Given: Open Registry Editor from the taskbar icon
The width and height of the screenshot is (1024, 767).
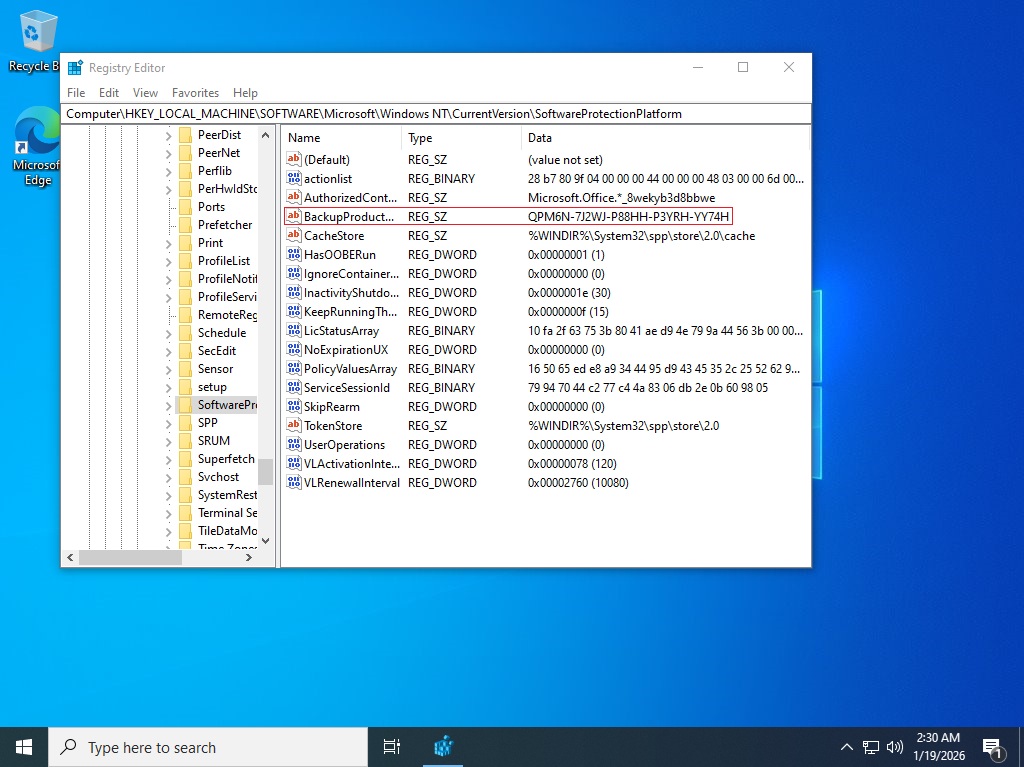Looking at the screenshot, I should click(444, 747).
